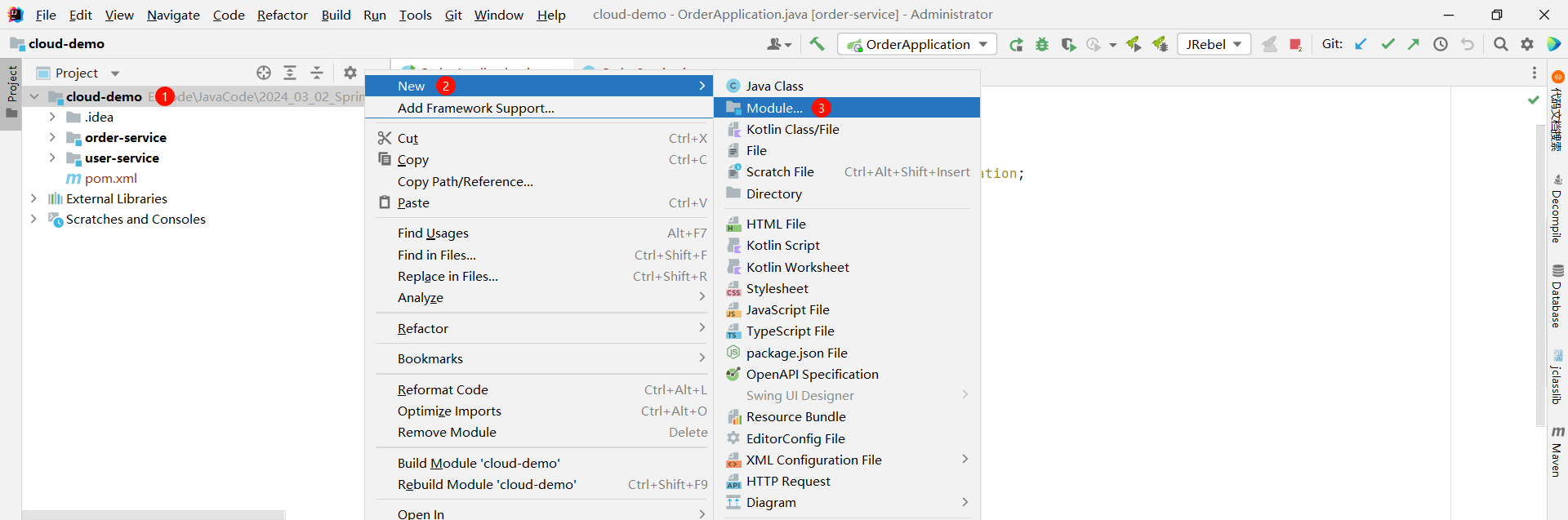Choose HTML File entry
Screen dimensions: 1568x520
tap(847, 224)
